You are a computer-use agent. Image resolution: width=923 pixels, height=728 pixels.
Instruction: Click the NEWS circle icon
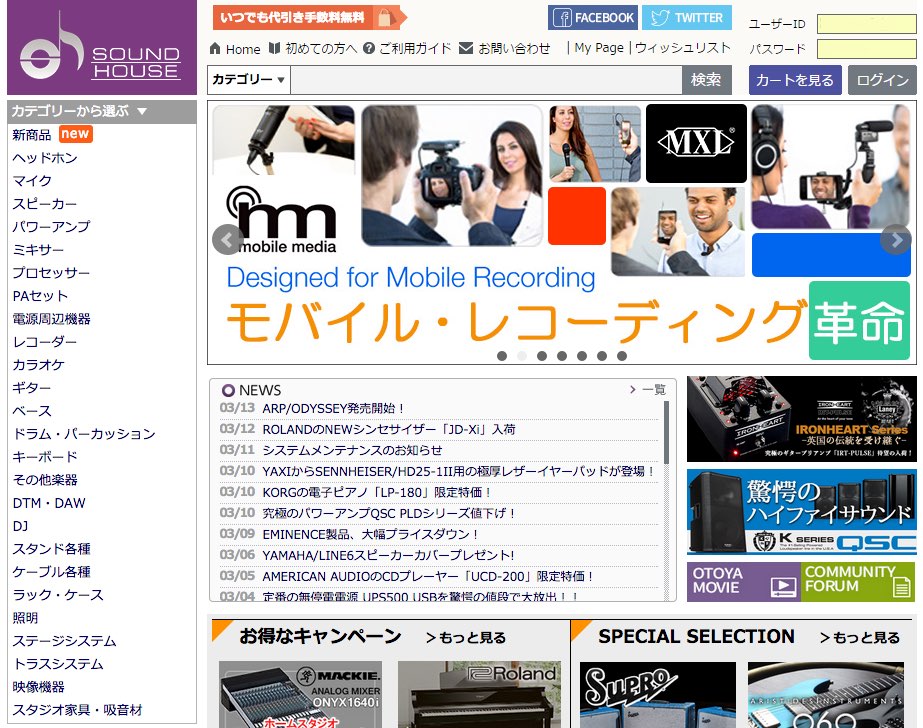tap(228, 390)
